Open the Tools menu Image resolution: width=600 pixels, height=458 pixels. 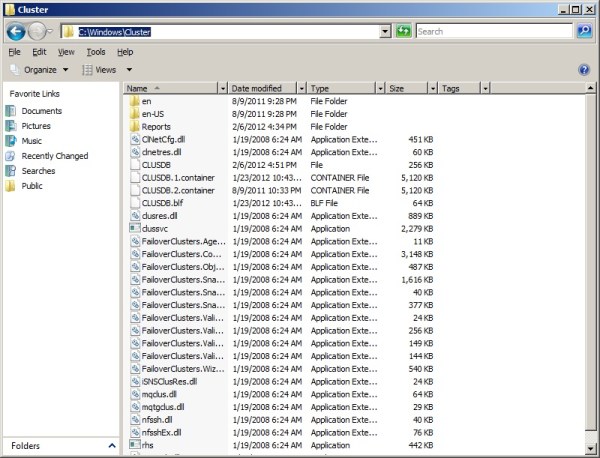(95, 51)
